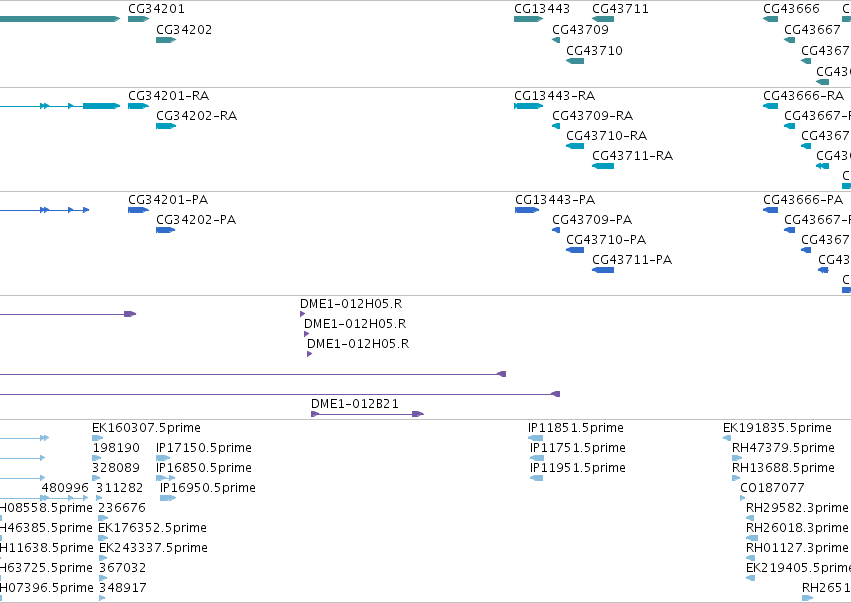851x603 pixels.
Task: Select EST RH47379.5prime
Action: pos(736,458)
